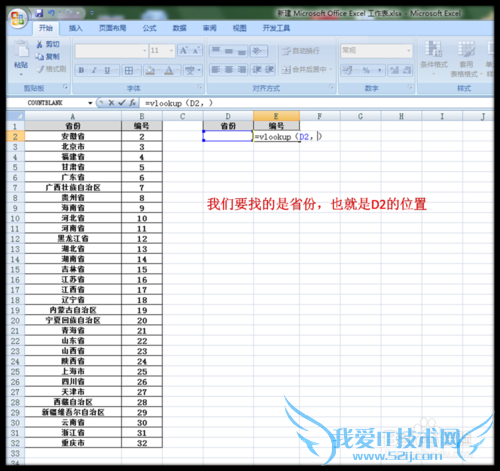Toggle align text left
The width and height of the screenshot is (500, 471).
pyautogui.click(x=216, y=69)
